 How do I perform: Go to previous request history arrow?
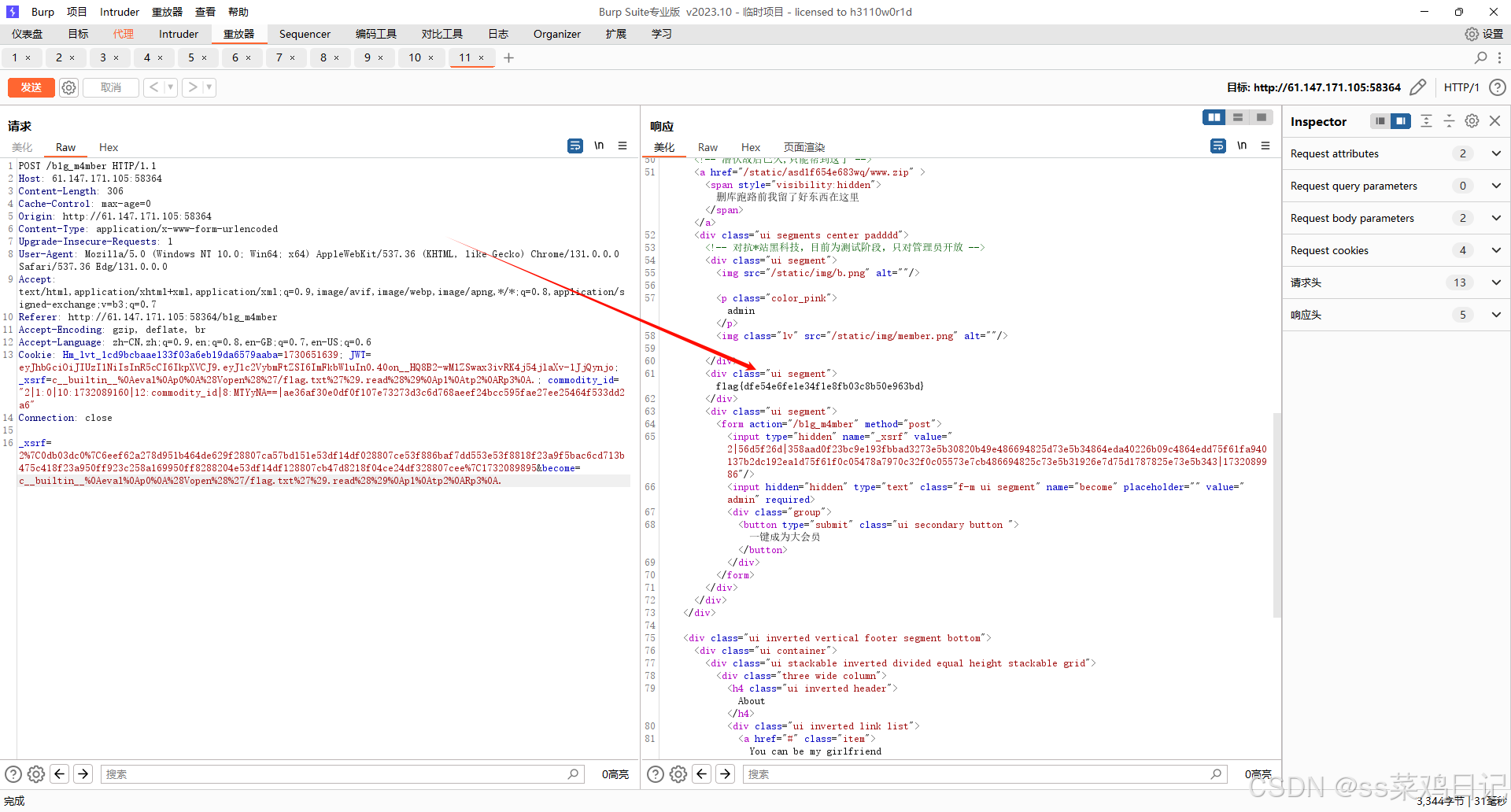(153, 87)
